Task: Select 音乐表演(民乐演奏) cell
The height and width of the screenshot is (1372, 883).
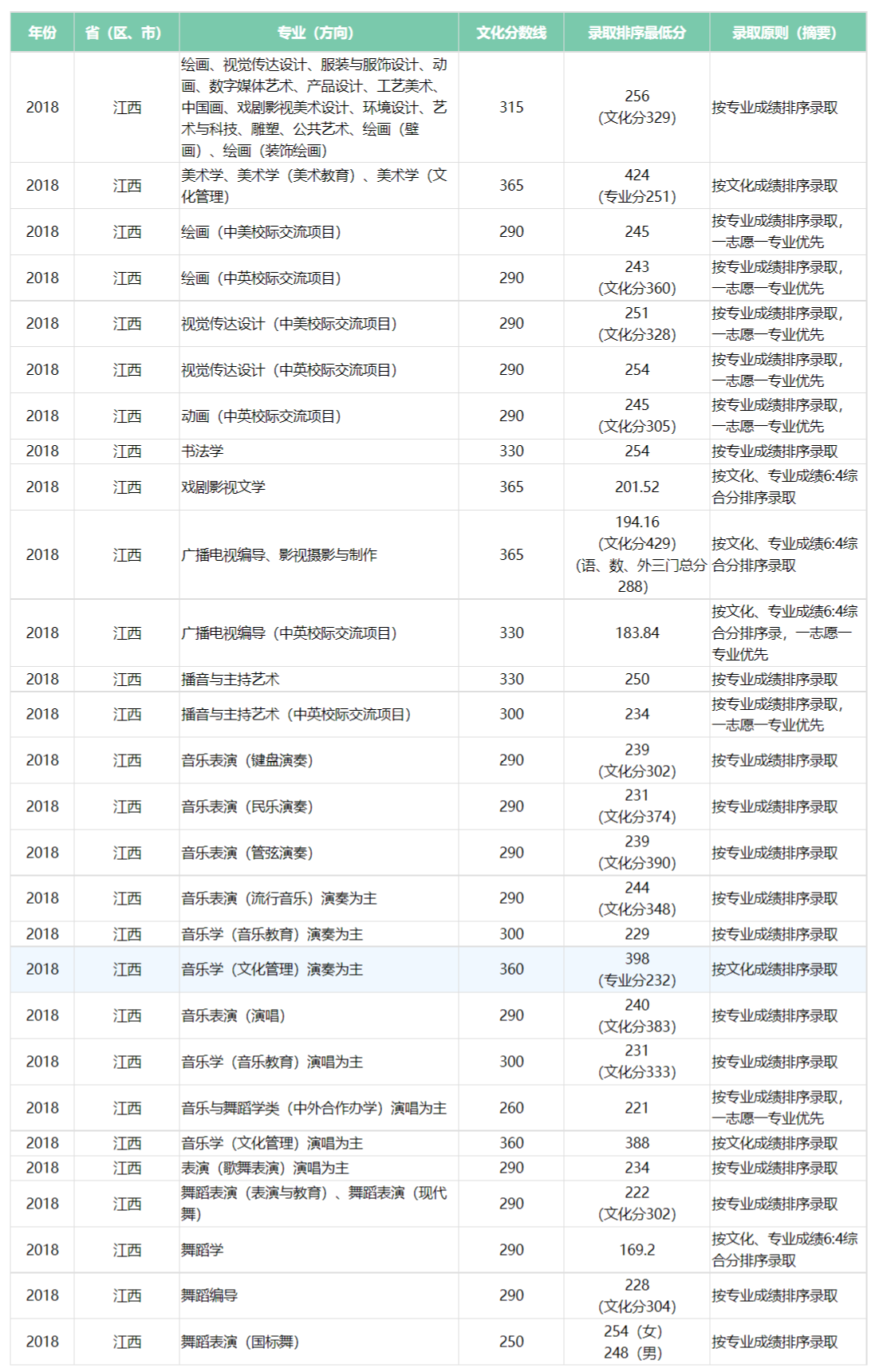Action: [x=319, y=806]
